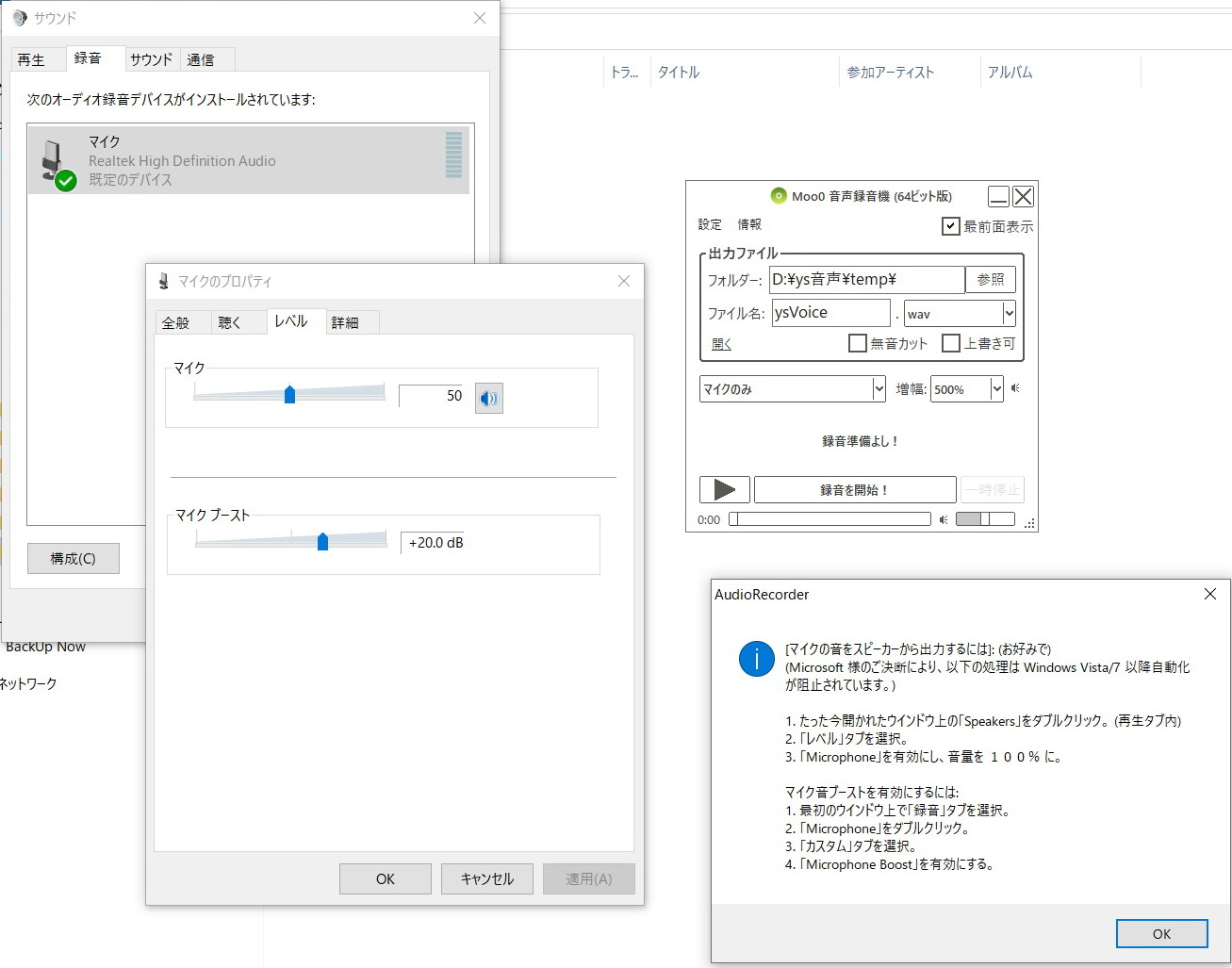Click OK in マイクのプロパティ
1232x968 pixels.
pos(386,878)
